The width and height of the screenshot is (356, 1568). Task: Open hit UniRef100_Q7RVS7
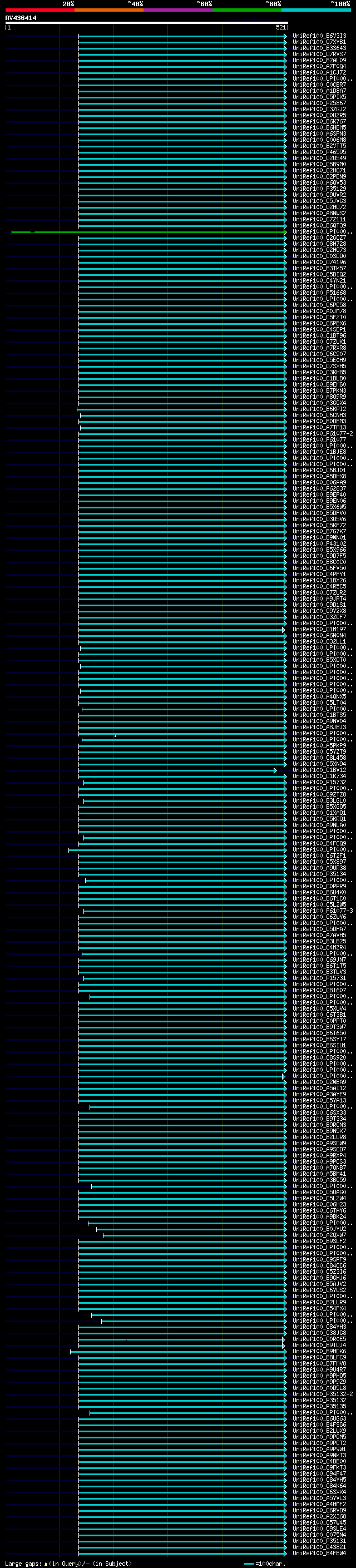[319, 54]
